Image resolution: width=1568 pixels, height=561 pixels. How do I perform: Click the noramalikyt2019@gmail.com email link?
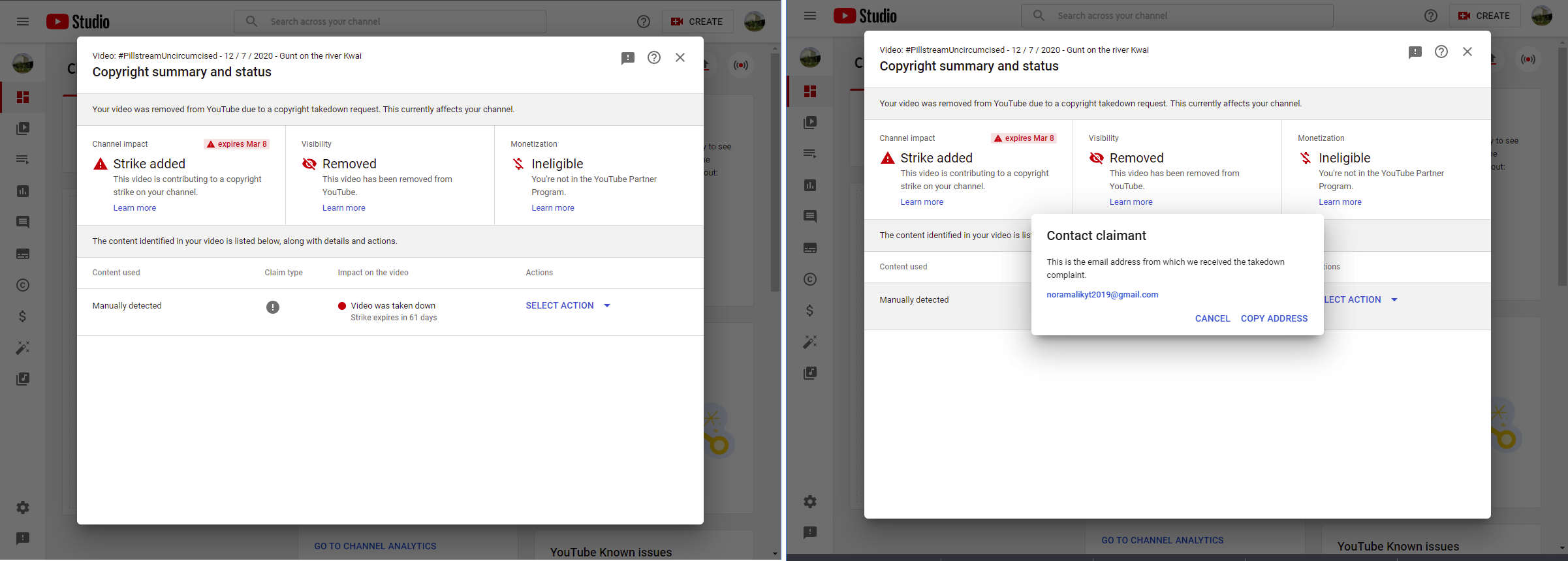coord(1103,295)
